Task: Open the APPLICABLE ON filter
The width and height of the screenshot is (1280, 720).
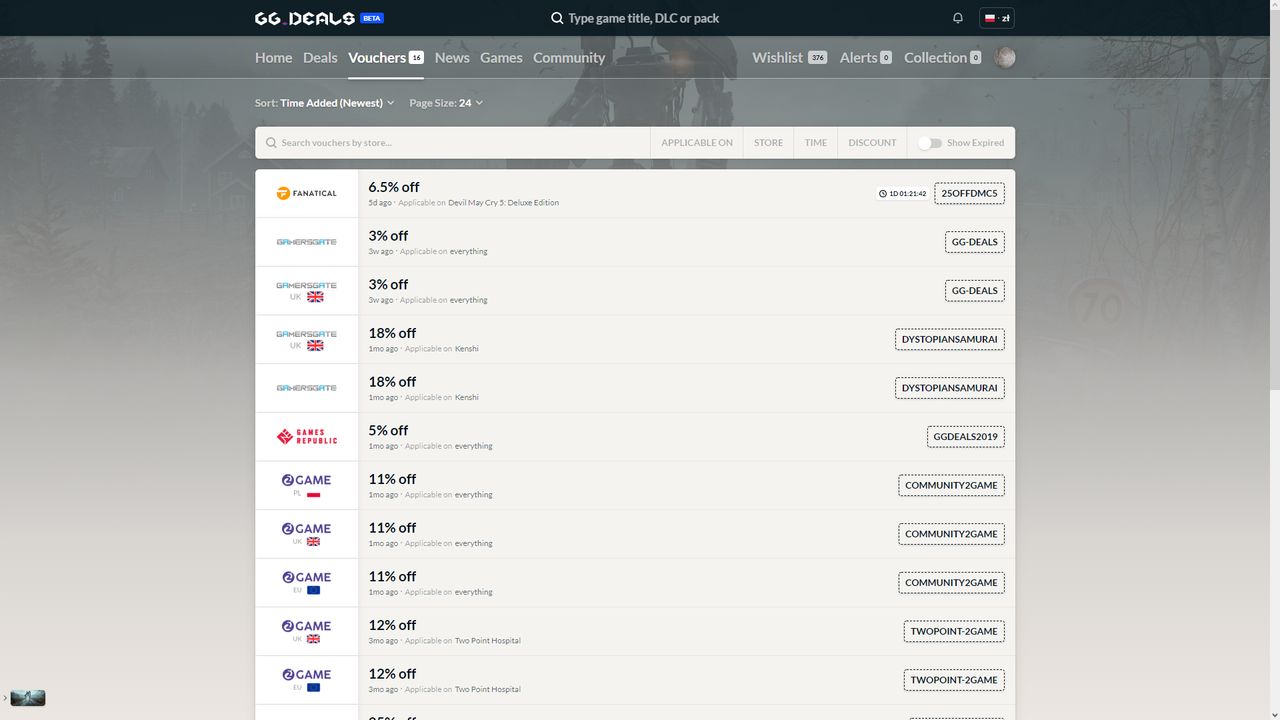Action: (697, 143)
